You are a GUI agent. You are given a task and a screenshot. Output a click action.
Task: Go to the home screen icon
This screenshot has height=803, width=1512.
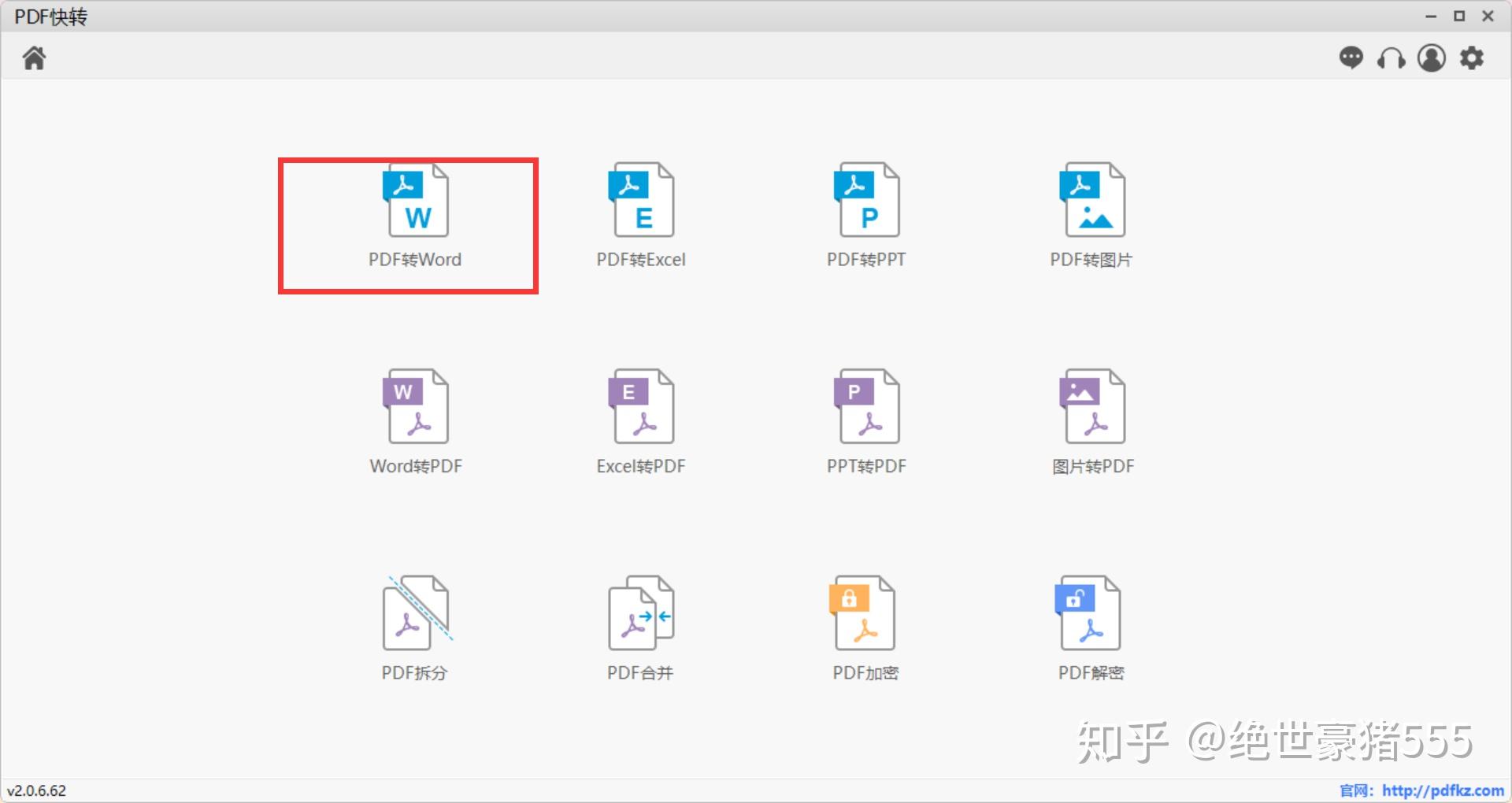(34, 57)
